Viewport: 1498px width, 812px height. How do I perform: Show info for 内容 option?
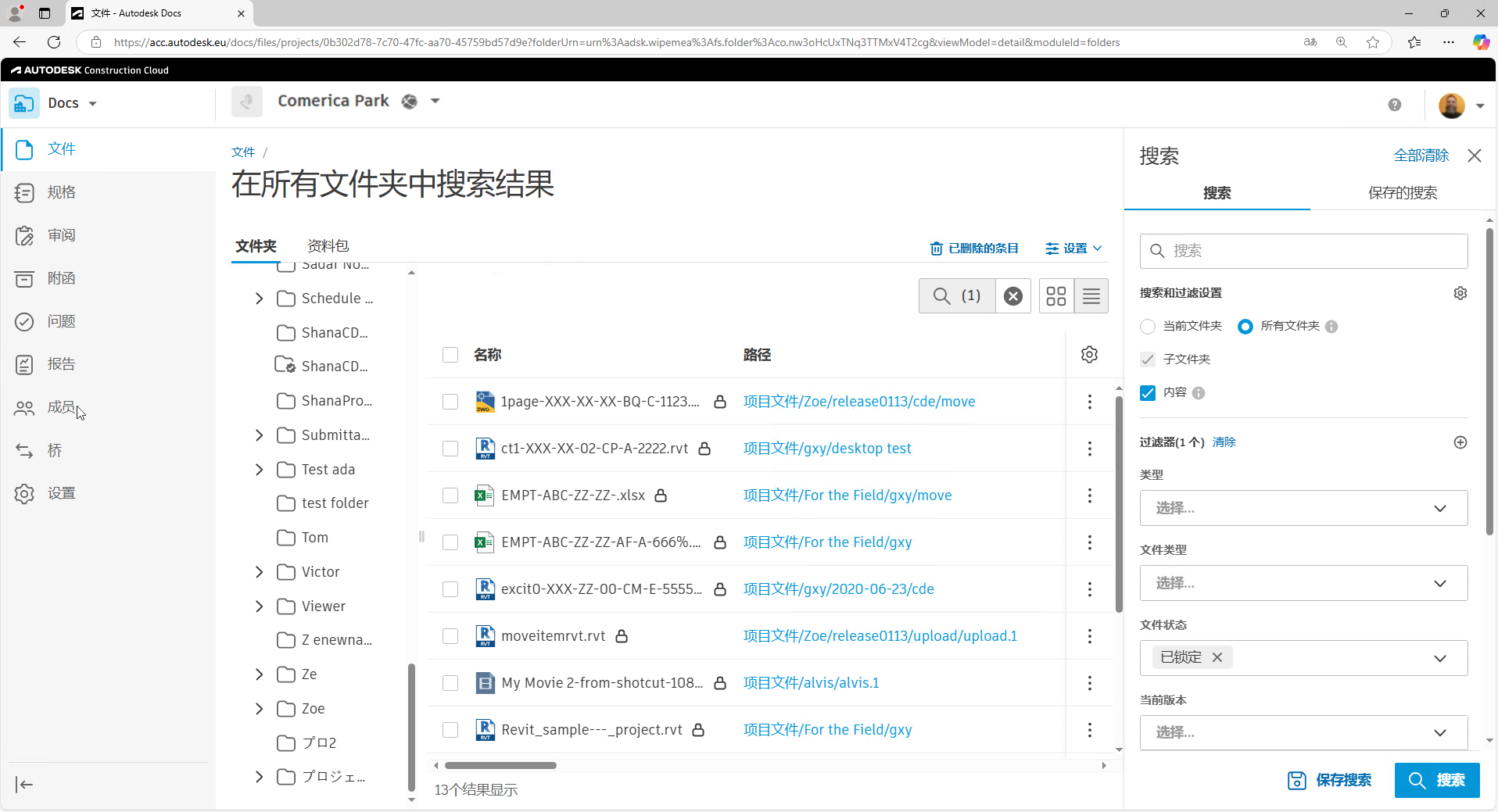pyautogui.click(x=1199, y=393)
